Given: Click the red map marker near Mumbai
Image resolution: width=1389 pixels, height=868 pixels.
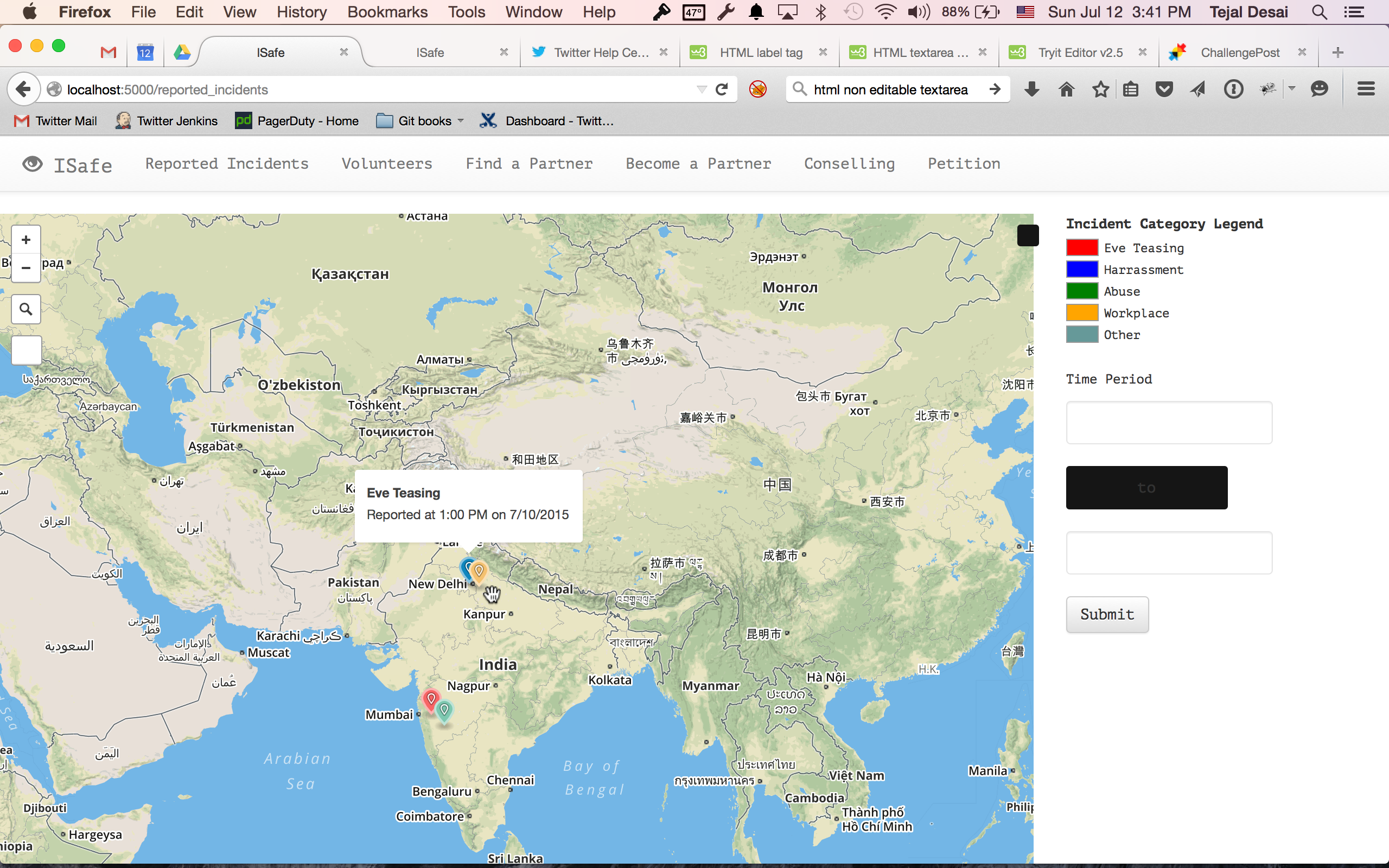Looking at the screenshot, I should 430,699.
